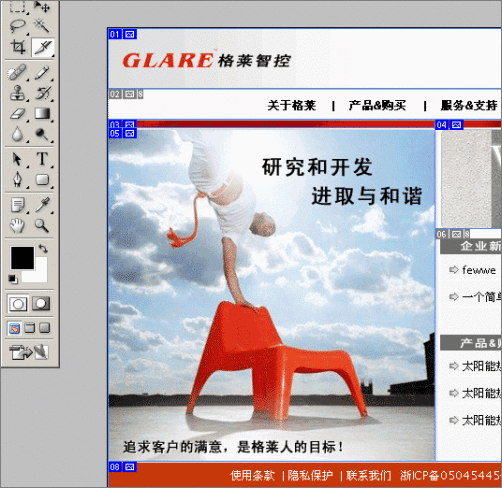Select the Gradient tool

(x=42, y=114)
